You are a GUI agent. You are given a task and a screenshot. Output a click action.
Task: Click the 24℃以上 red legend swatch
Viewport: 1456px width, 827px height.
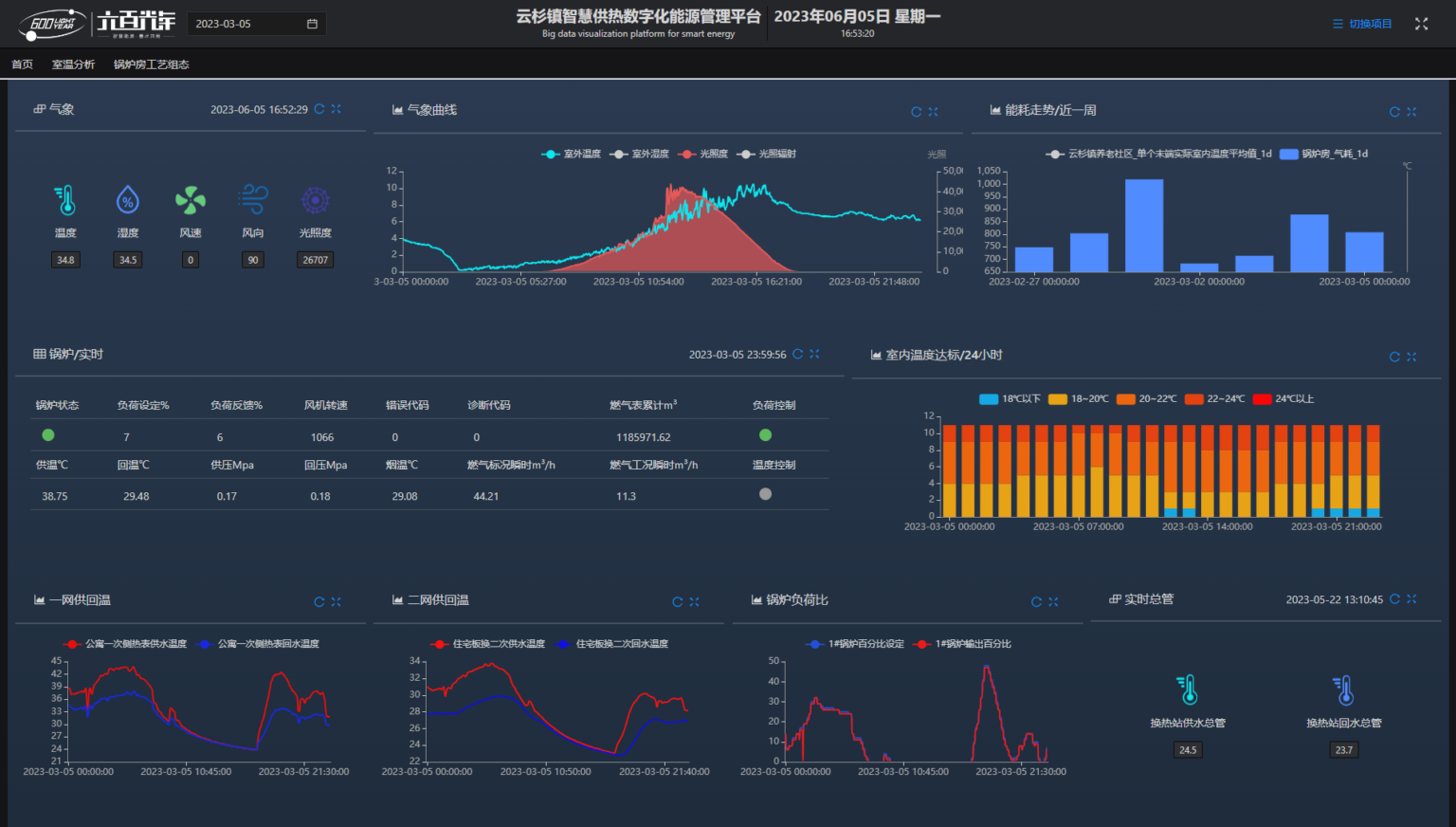[x=1262, y=399]
